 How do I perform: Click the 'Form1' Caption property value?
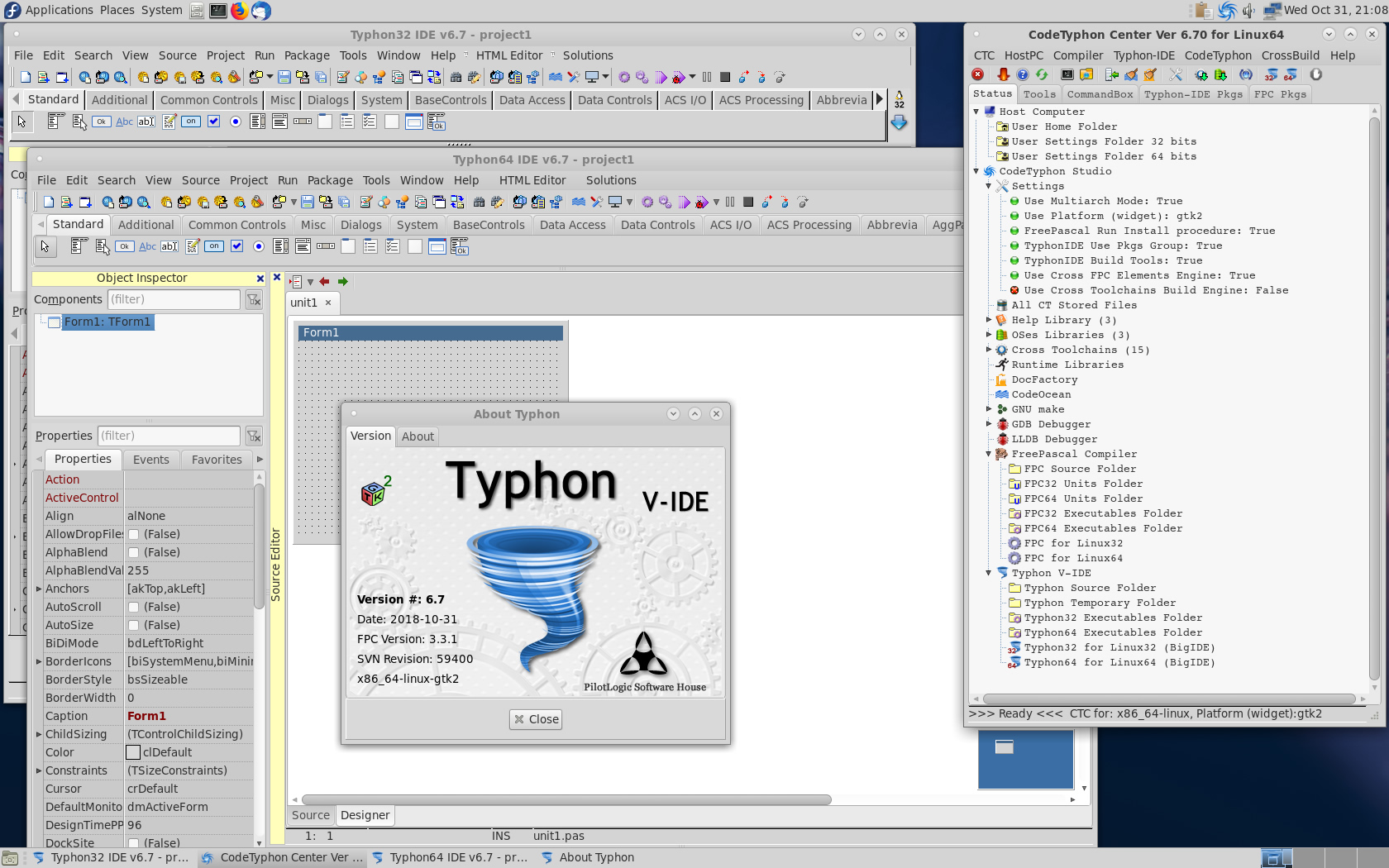146,716
